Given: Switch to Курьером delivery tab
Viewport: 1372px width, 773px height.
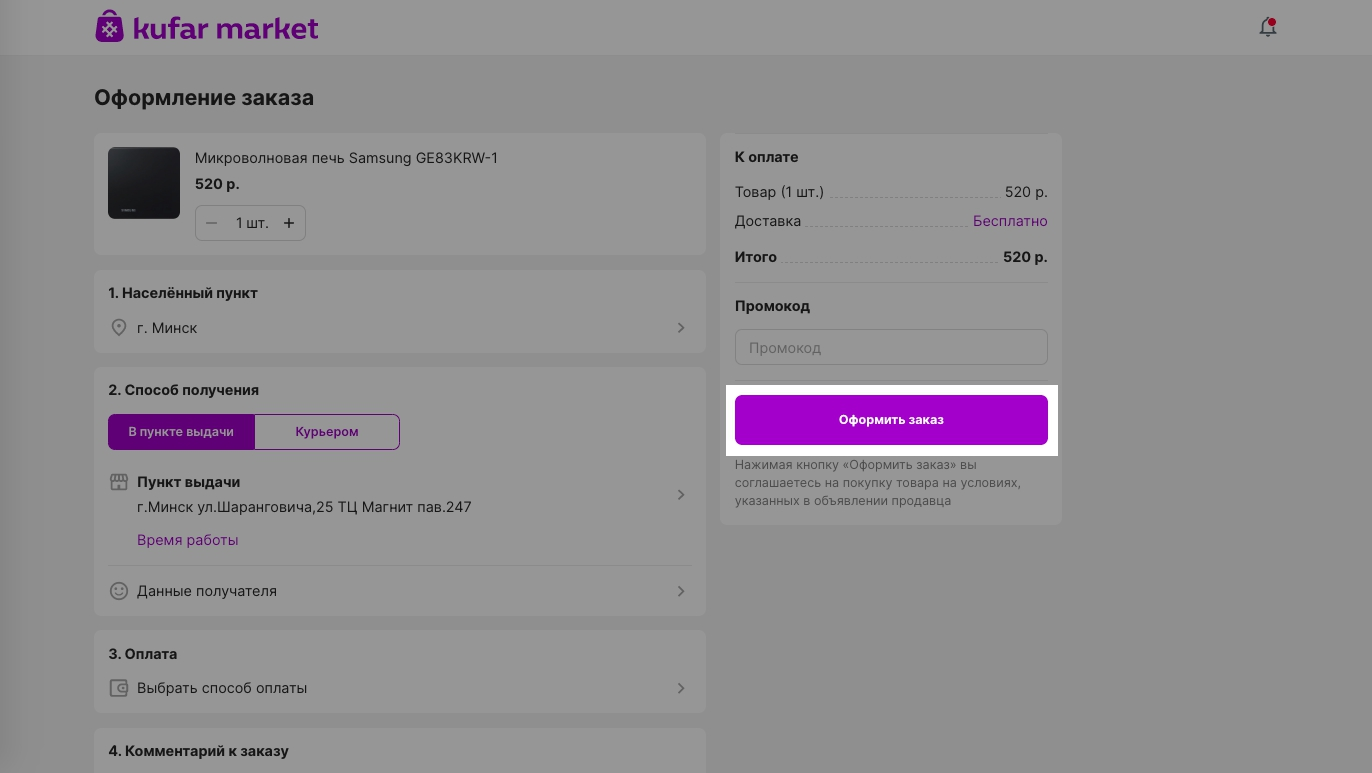Looking at the screenshot, I should 327,432.
